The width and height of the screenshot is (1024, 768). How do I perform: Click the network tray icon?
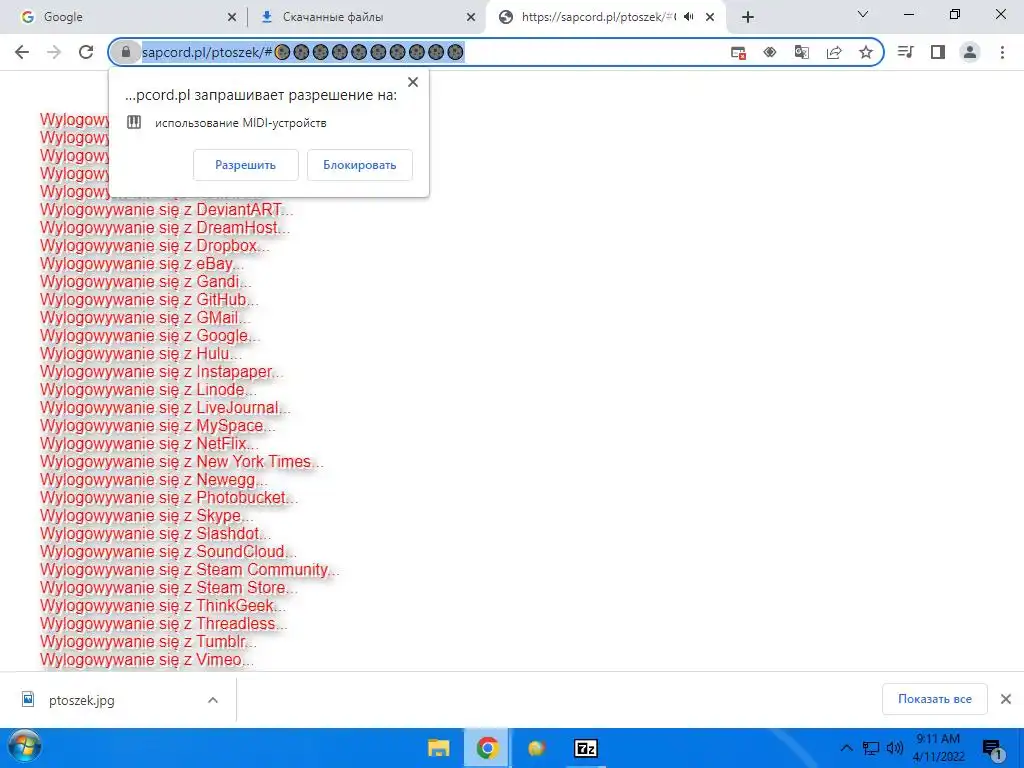click(x=871, y=748)
